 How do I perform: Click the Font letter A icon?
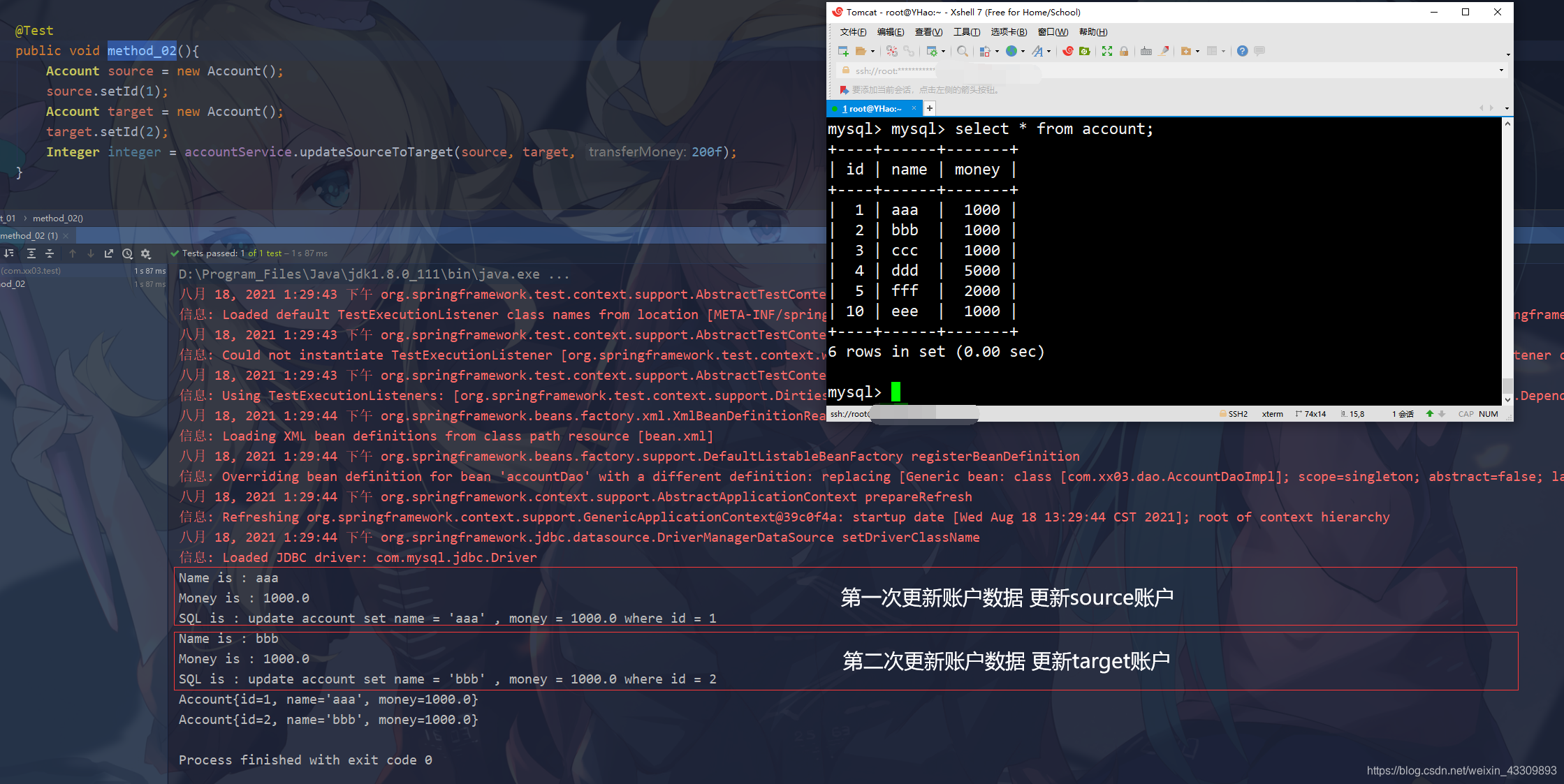coord(1037,51)
